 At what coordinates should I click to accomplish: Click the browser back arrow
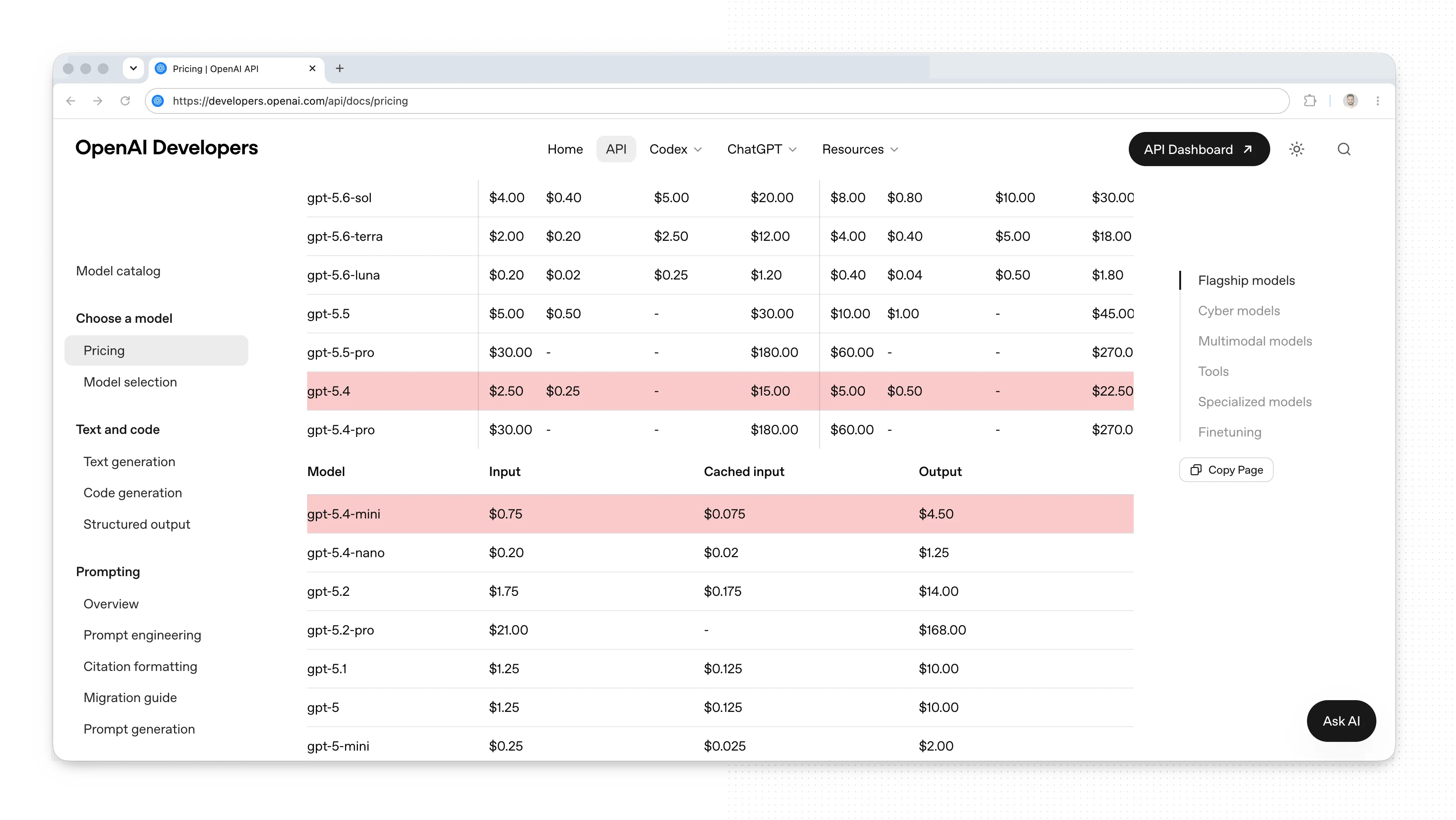(71, 101)
